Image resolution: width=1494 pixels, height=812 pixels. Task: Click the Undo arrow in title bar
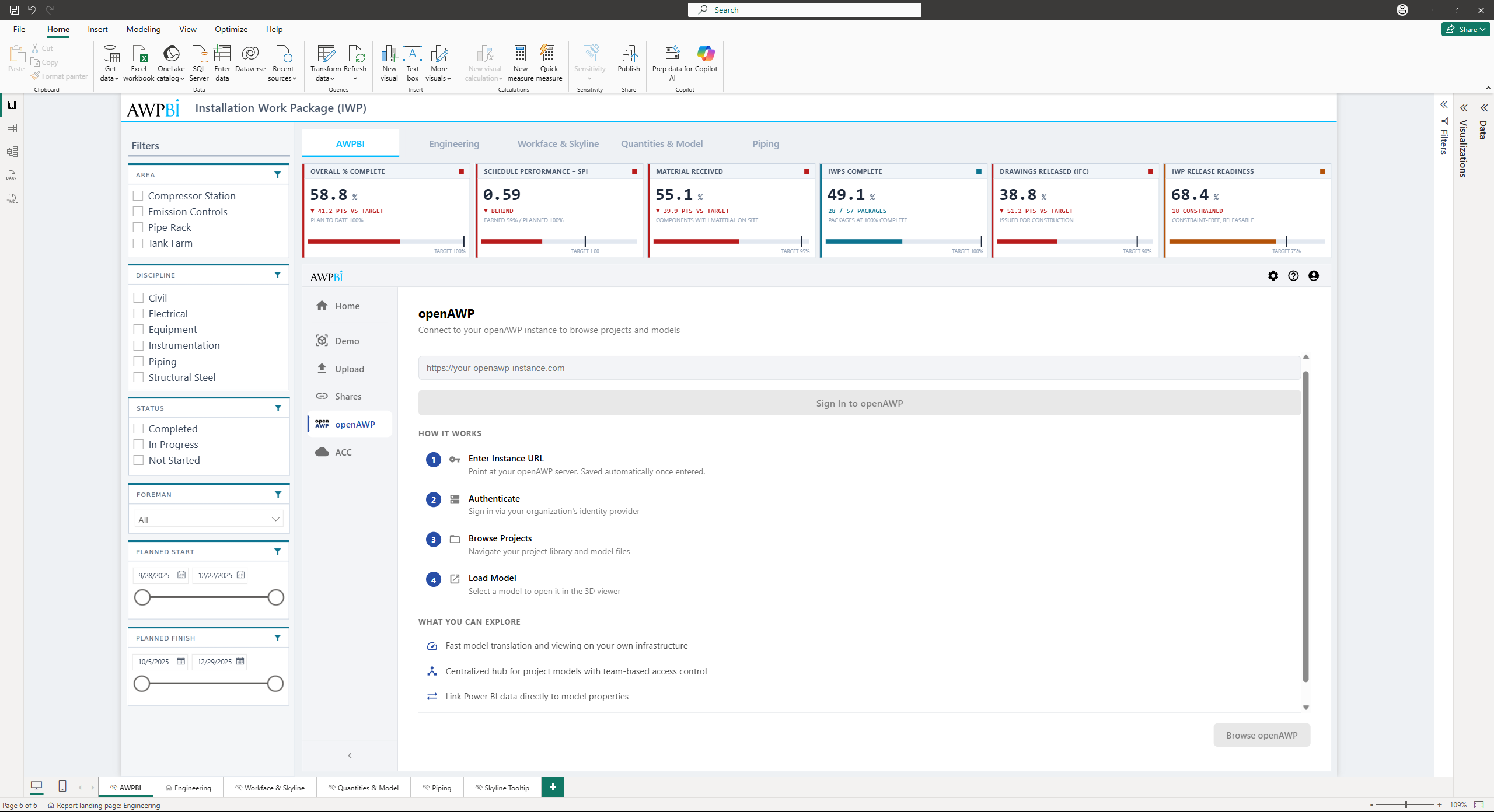[x=32, y=10]
